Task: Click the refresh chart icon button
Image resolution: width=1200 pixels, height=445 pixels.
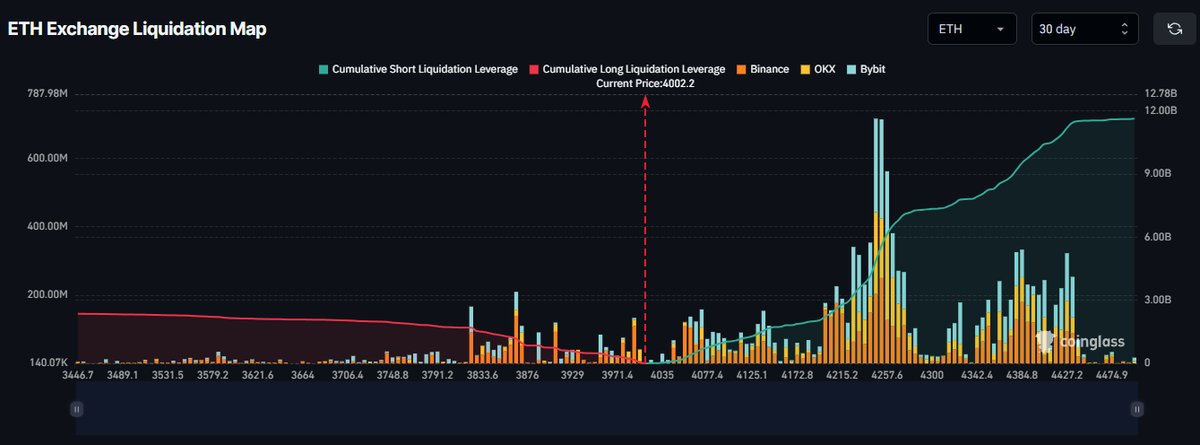Action: click(x=1174, y=29)
